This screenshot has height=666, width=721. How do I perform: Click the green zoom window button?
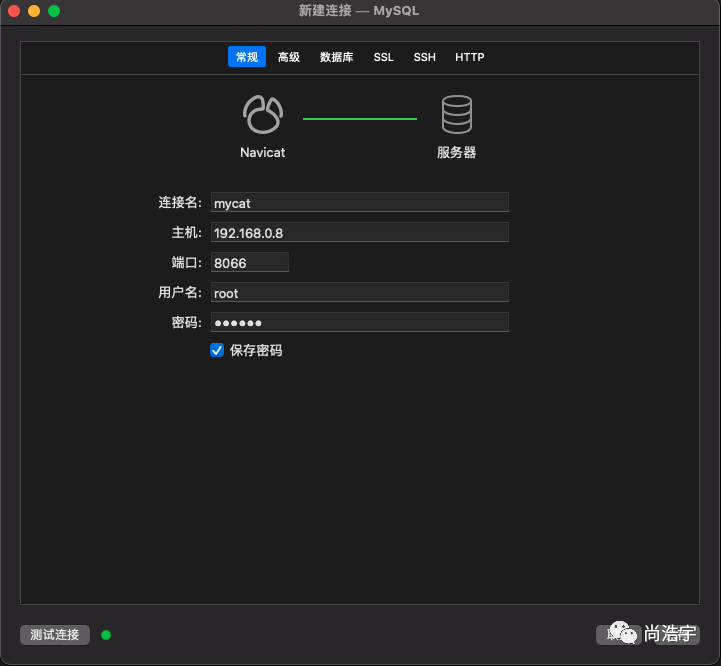[54, 11]
